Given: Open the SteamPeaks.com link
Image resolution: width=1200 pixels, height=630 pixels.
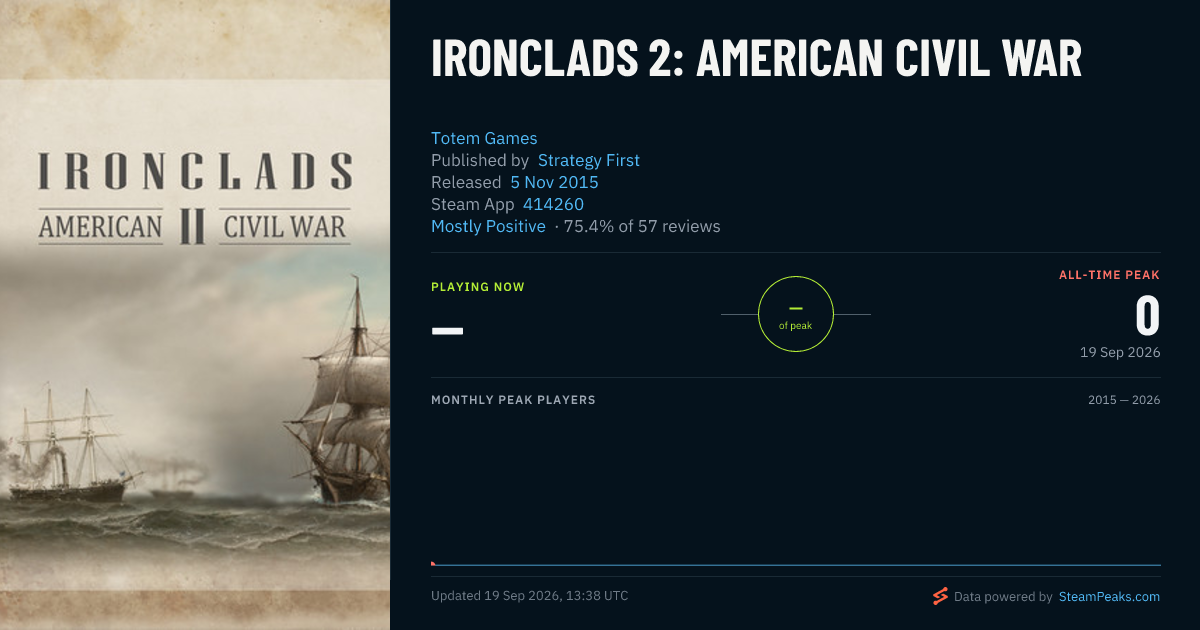Looking at the screenshot, I should click(x=1109, y=596).
